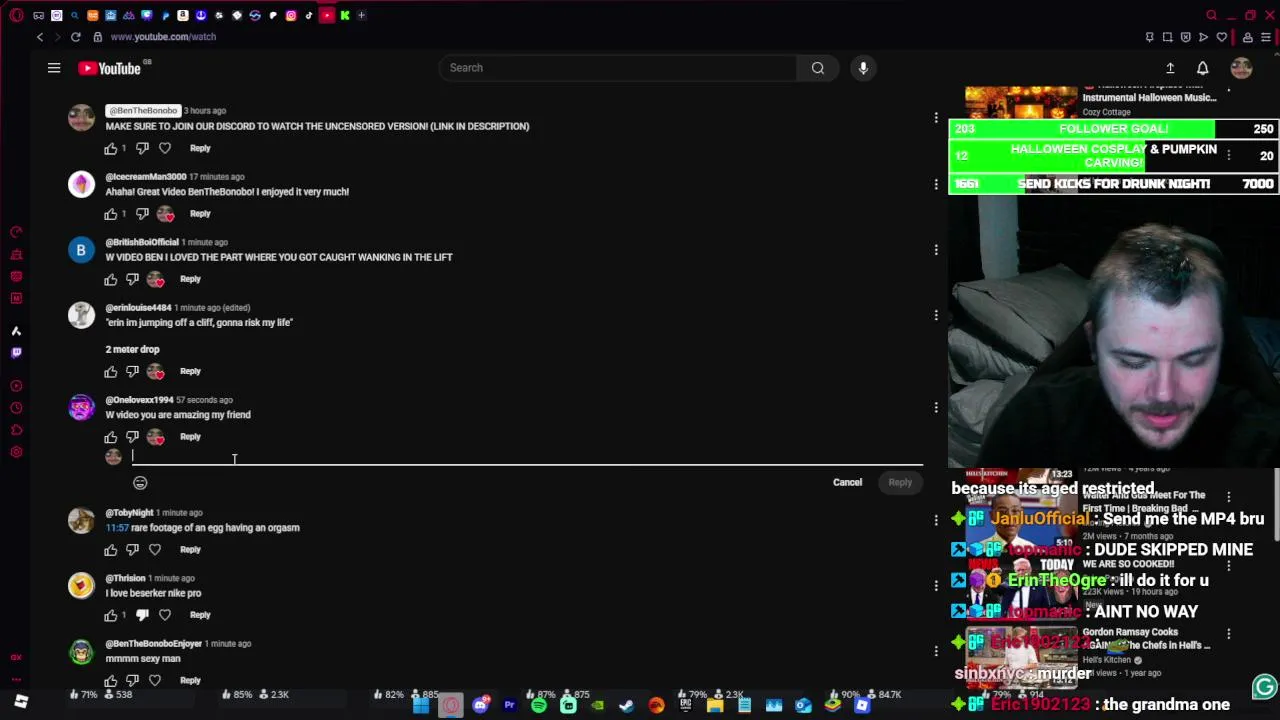
Task: Open action menu for BritishBoiOfficial comment
Action: pyautogui.click(x=936, y=250)
